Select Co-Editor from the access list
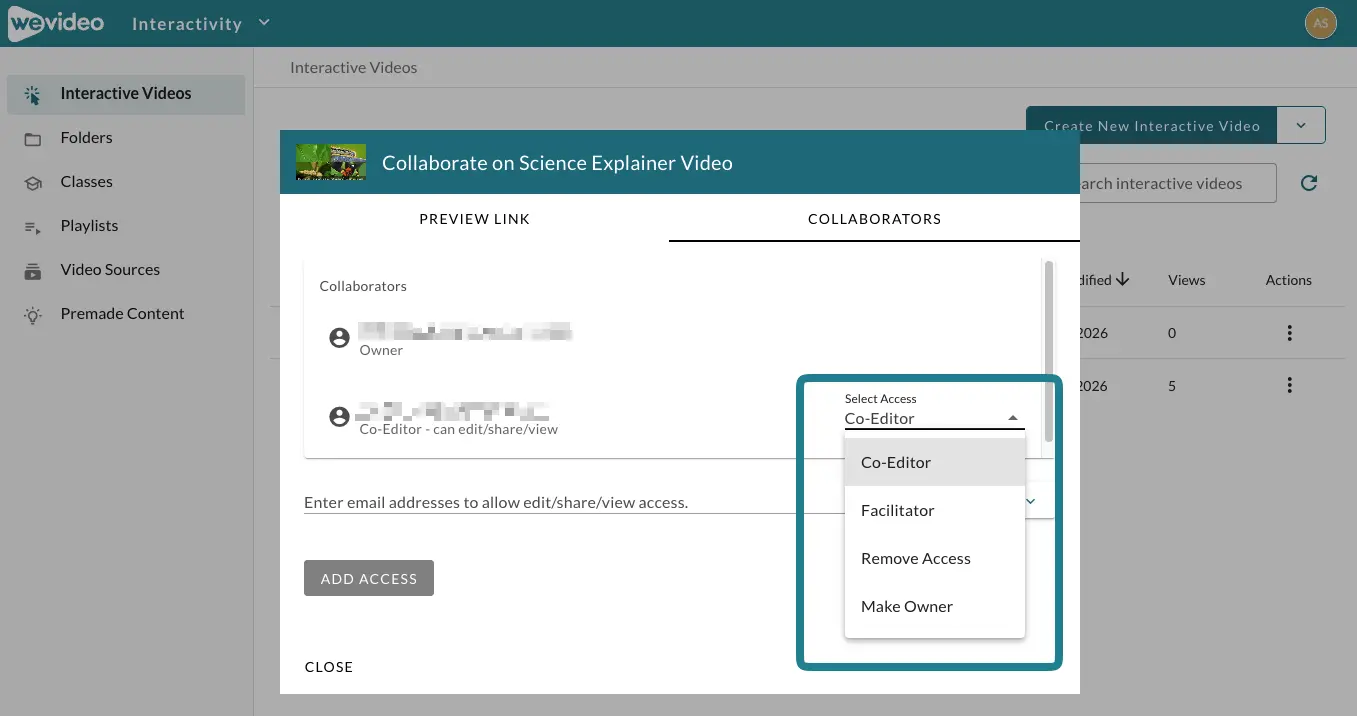The height and width of the screenshot is (716, 1357). tap(935, 463)
